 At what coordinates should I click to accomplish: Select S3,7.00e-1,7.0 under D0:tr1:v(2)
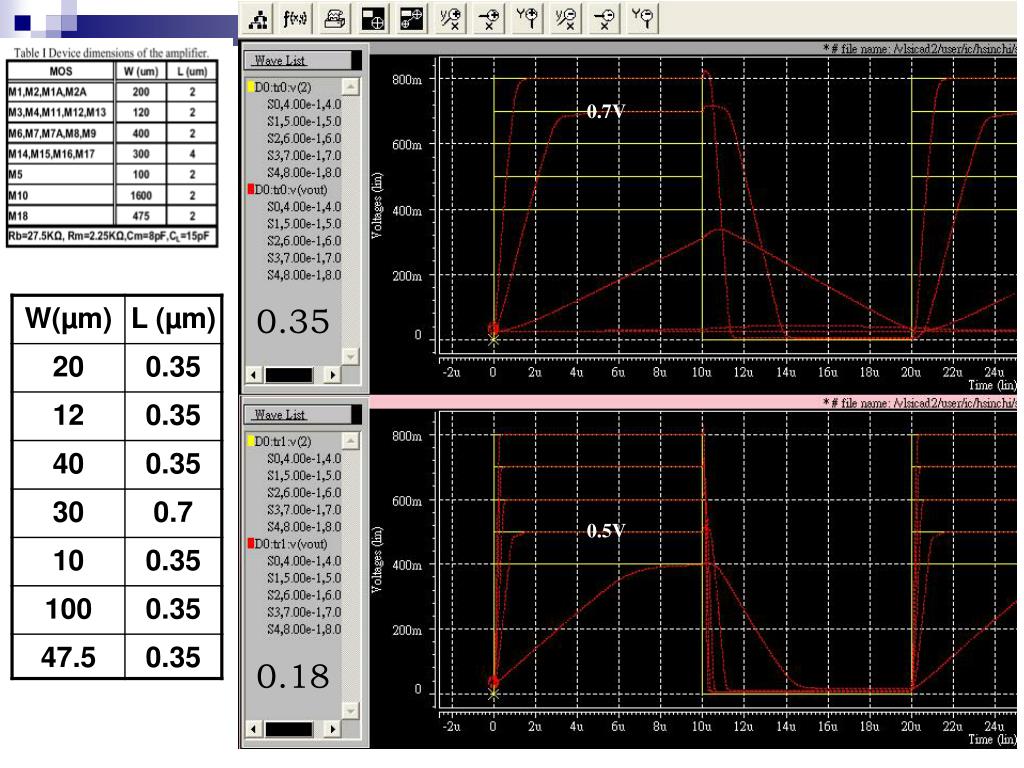coord(304,509)
